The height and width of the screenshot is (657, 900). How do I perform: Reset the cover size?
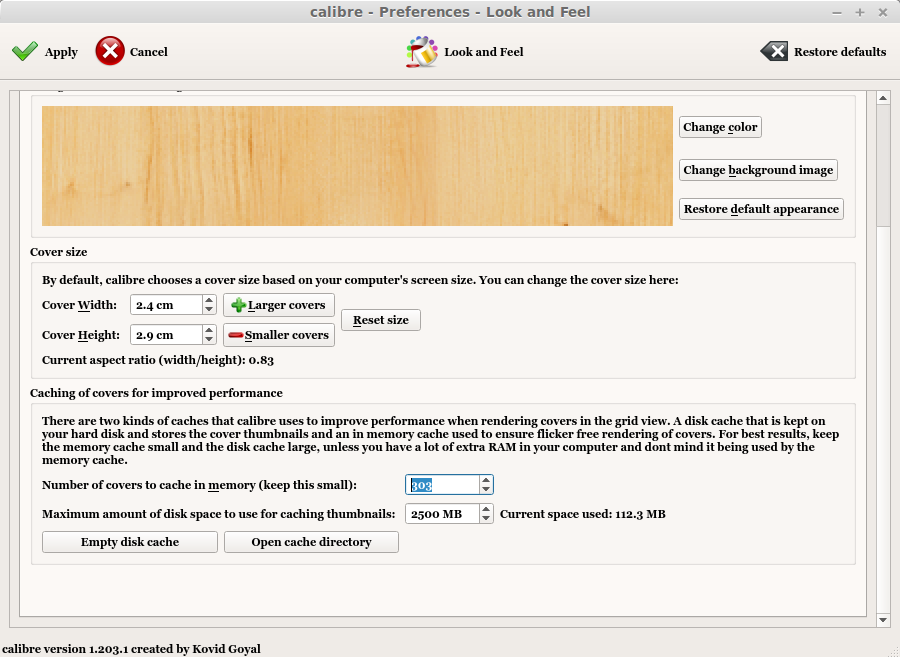coord(381,320)
